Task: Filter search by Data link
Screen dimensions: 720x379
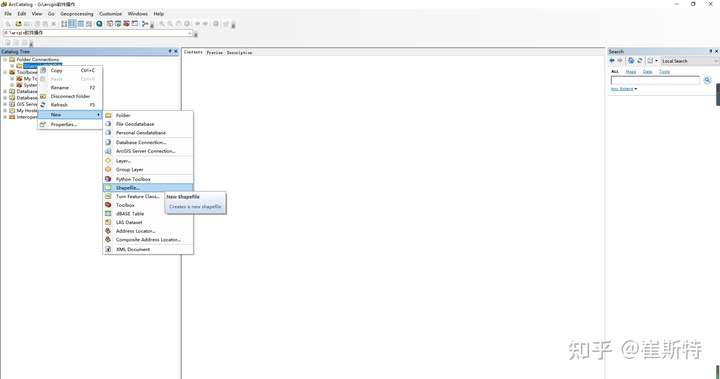Action: pyautogui.click(x=647, y=72)
